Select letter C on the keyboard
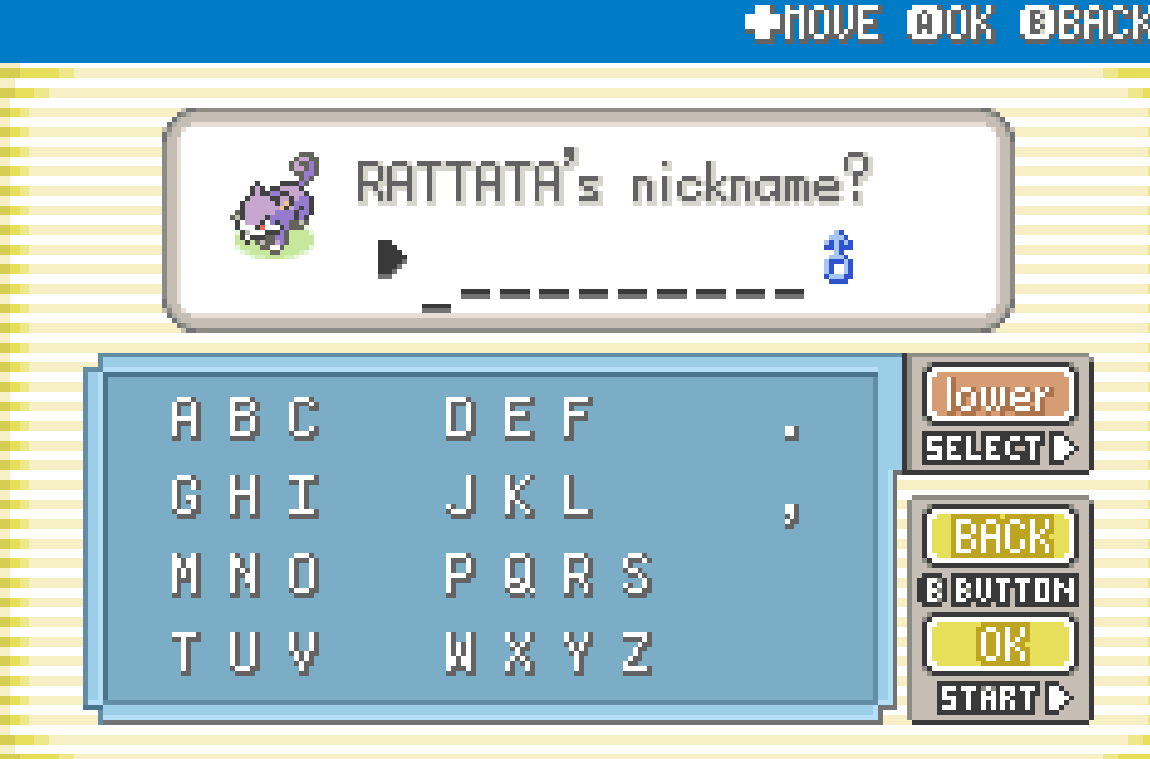Viewport: 1150px width, 759px height. [x=304, y=419]
